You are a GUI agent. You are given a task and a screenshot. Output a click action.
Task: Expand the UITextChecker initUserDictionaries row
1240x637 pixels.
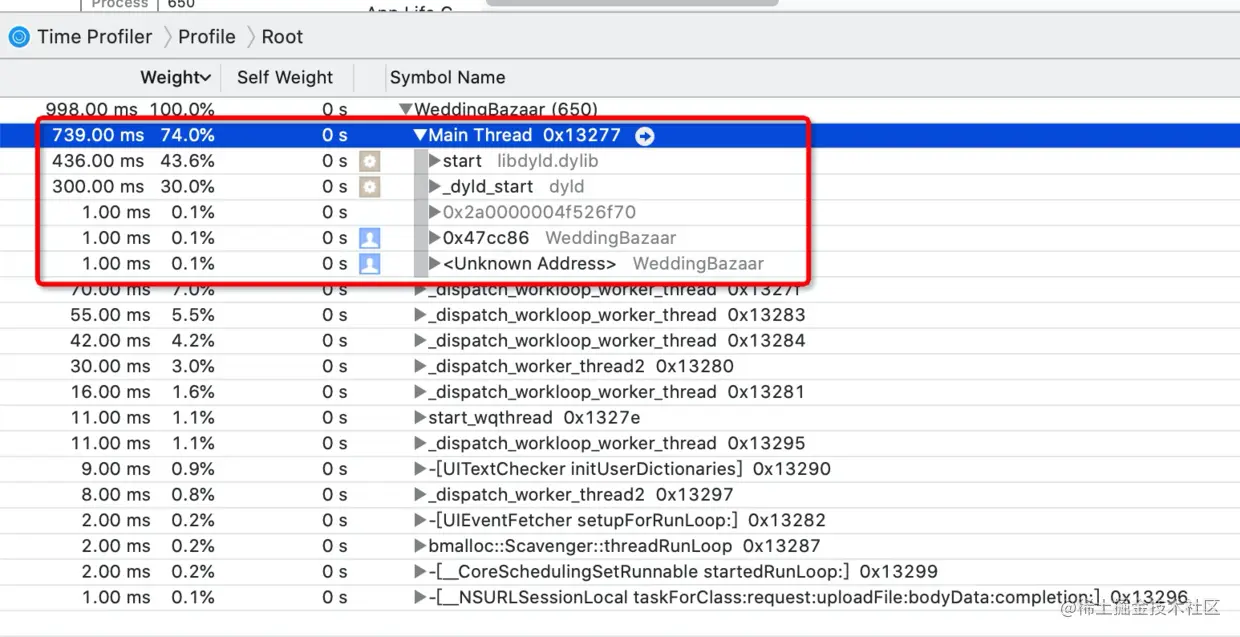click(x=420, y=469)
